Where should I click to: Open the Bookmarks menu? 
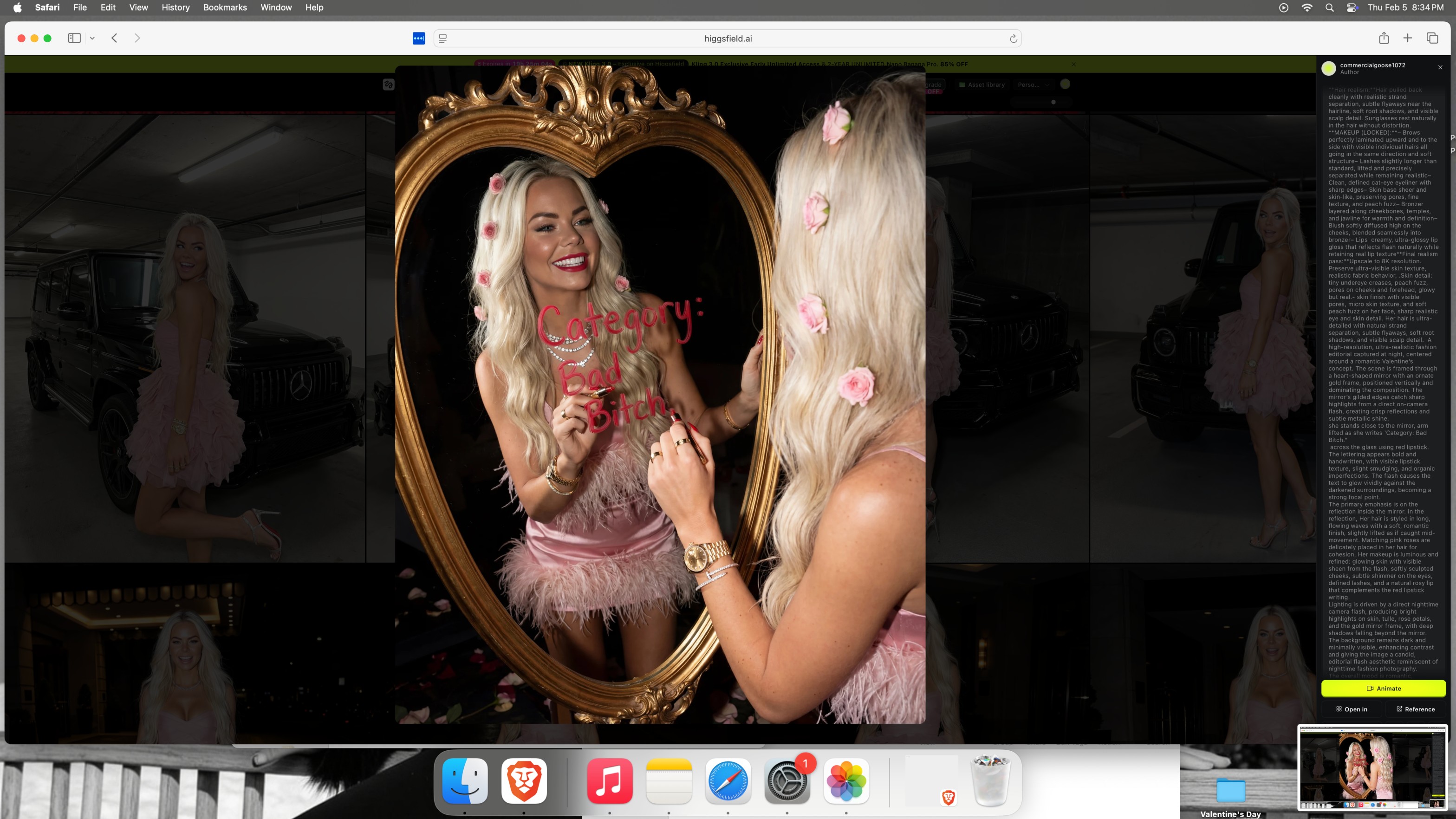[224, 7]
